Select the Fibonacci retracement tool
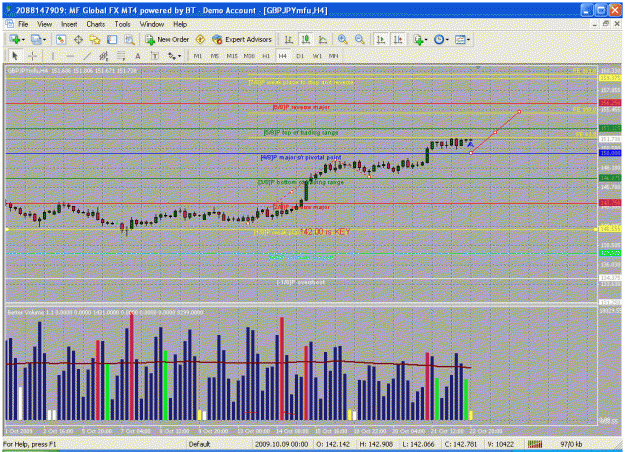Image resolution: width=625 pixels, height=452 pixels. coord(121,56)
